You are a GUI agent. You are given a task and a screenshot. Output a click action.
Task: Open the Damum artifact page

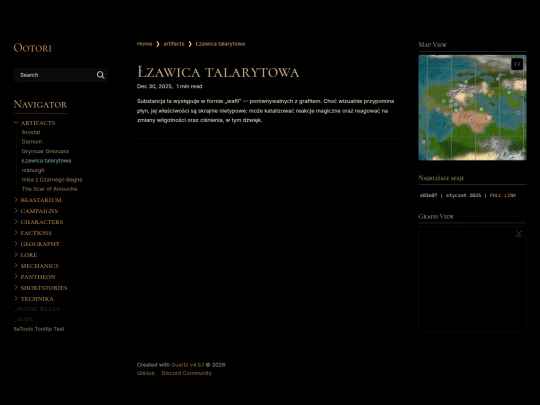click(x=32, y=142)
